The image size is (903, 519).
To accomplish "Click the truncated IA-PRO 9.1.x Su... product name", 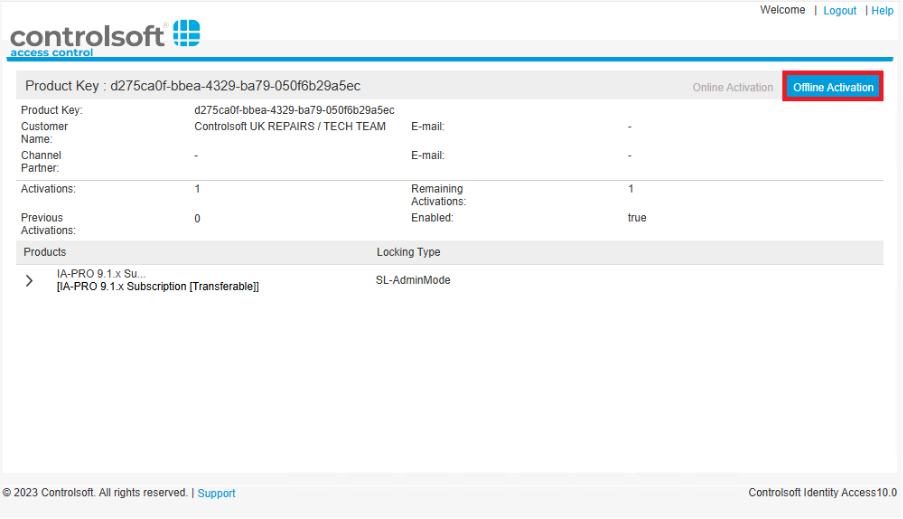I will coord(101,274).
